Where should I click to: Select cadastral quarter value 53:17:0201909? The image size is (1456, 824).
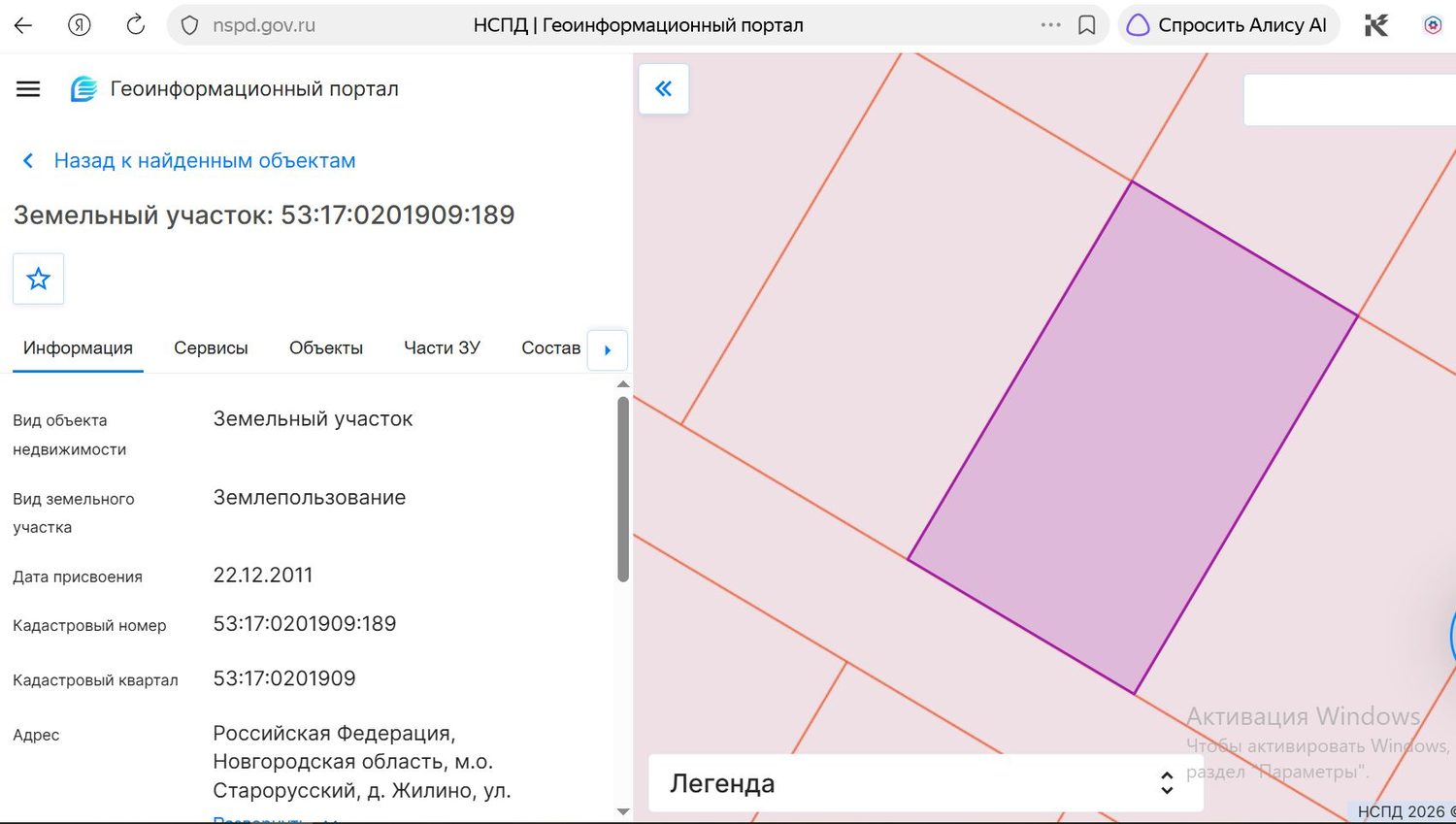(x=284, y=678)
